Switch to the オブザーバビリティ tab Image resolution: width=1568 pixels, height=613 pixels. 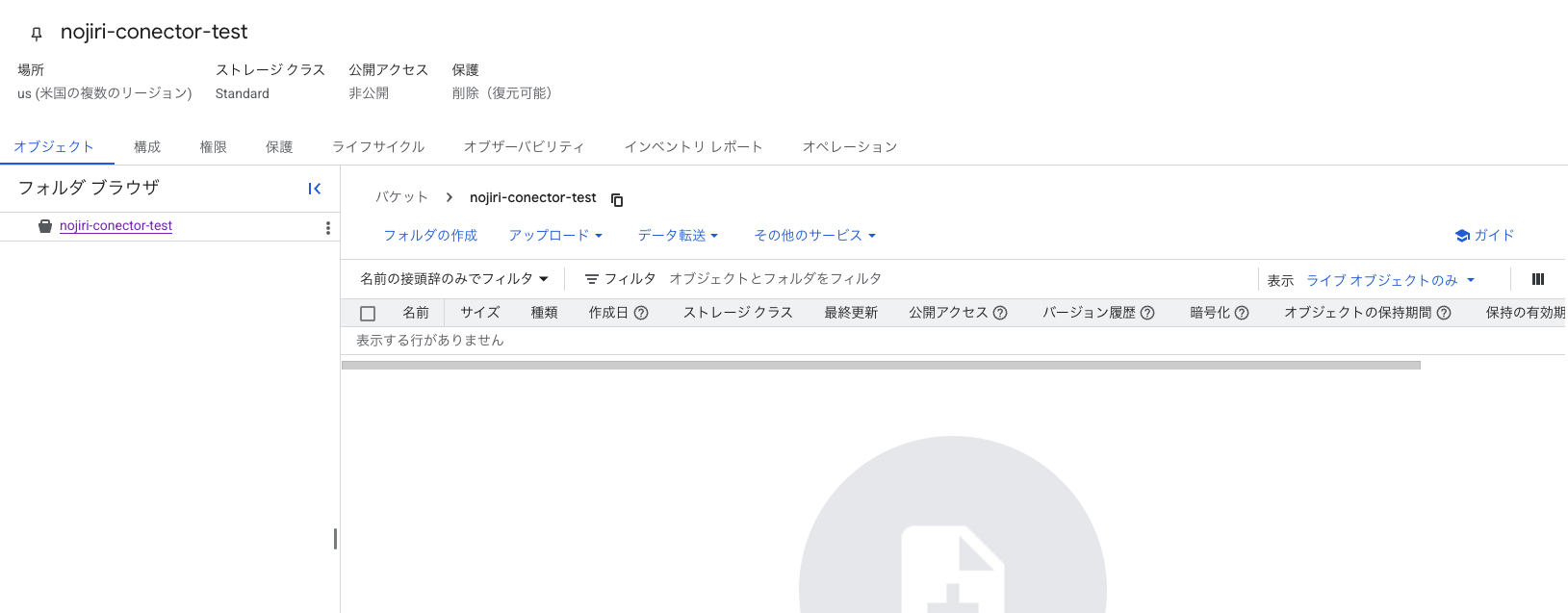point(525,147)
